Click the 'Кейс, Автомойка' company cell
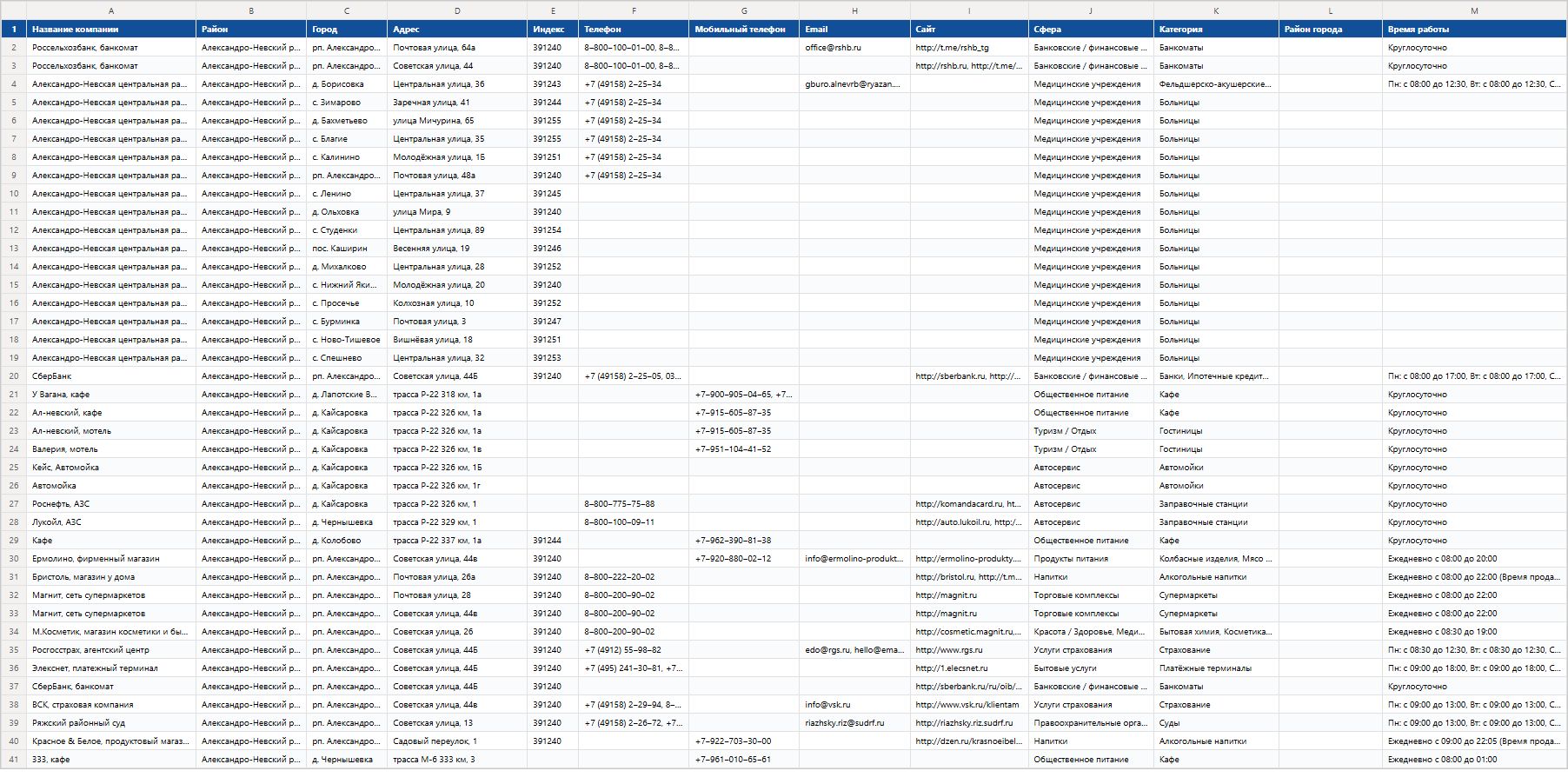Screen dimensions: 1568x784 [111, 468]
